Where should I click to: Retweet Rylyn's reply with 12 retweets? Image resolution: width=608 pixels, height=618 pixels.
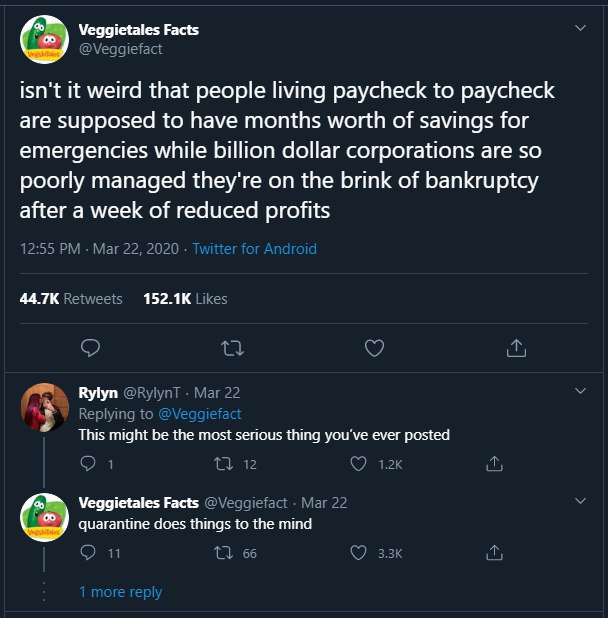click(224, 464)
